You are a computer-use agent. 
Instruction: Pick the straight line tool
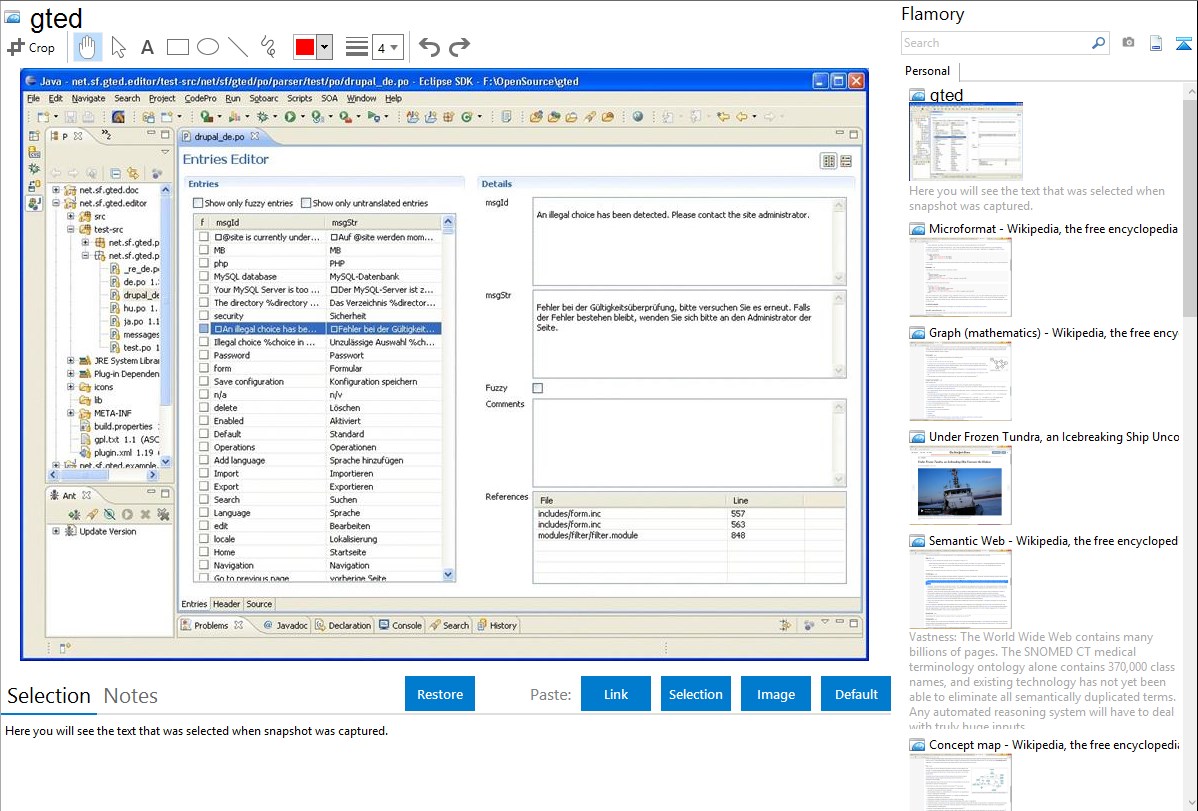coord(237,47)
